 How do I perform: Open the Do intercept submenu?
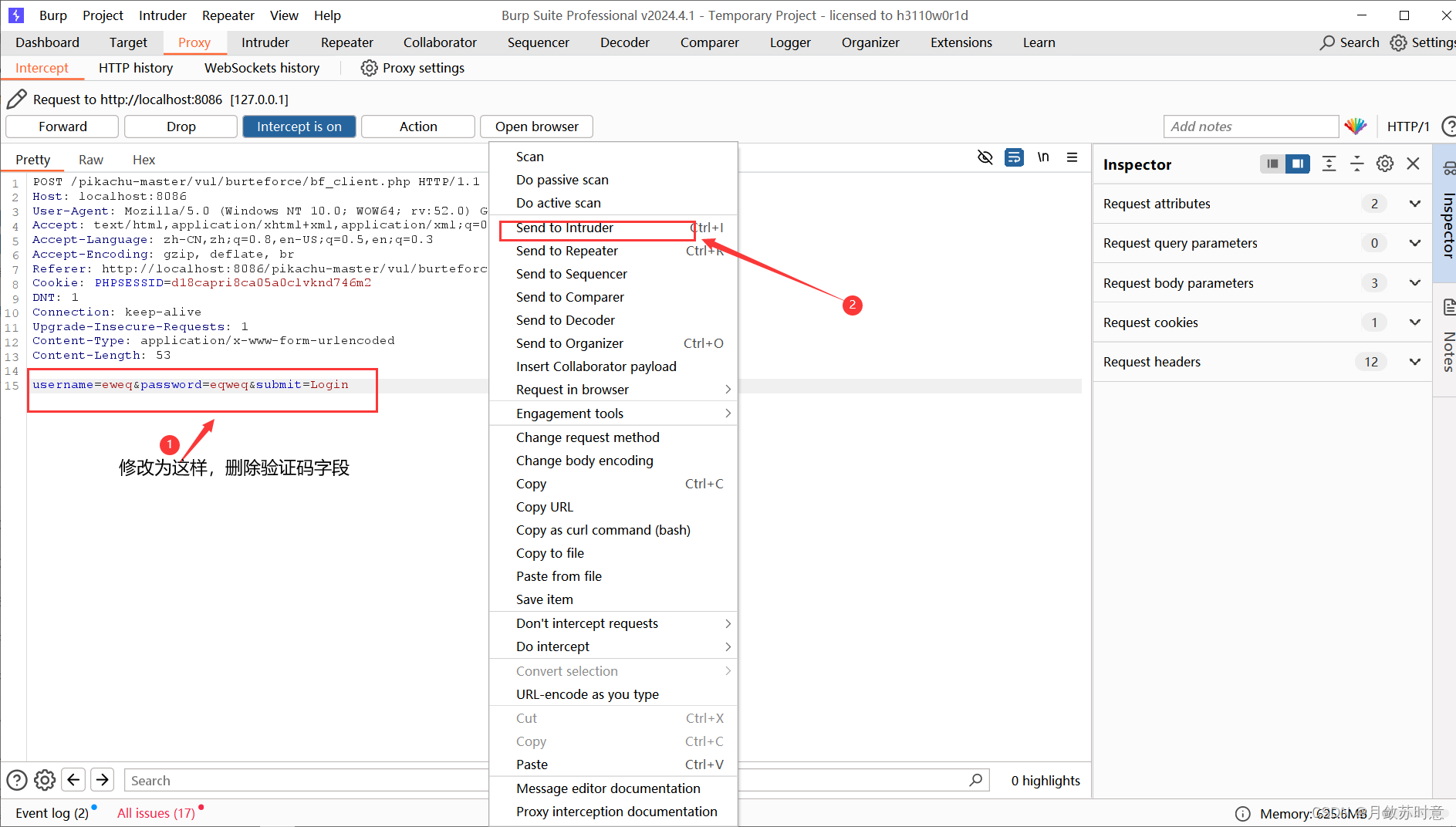pyautogui.click(x=613, y=646)
